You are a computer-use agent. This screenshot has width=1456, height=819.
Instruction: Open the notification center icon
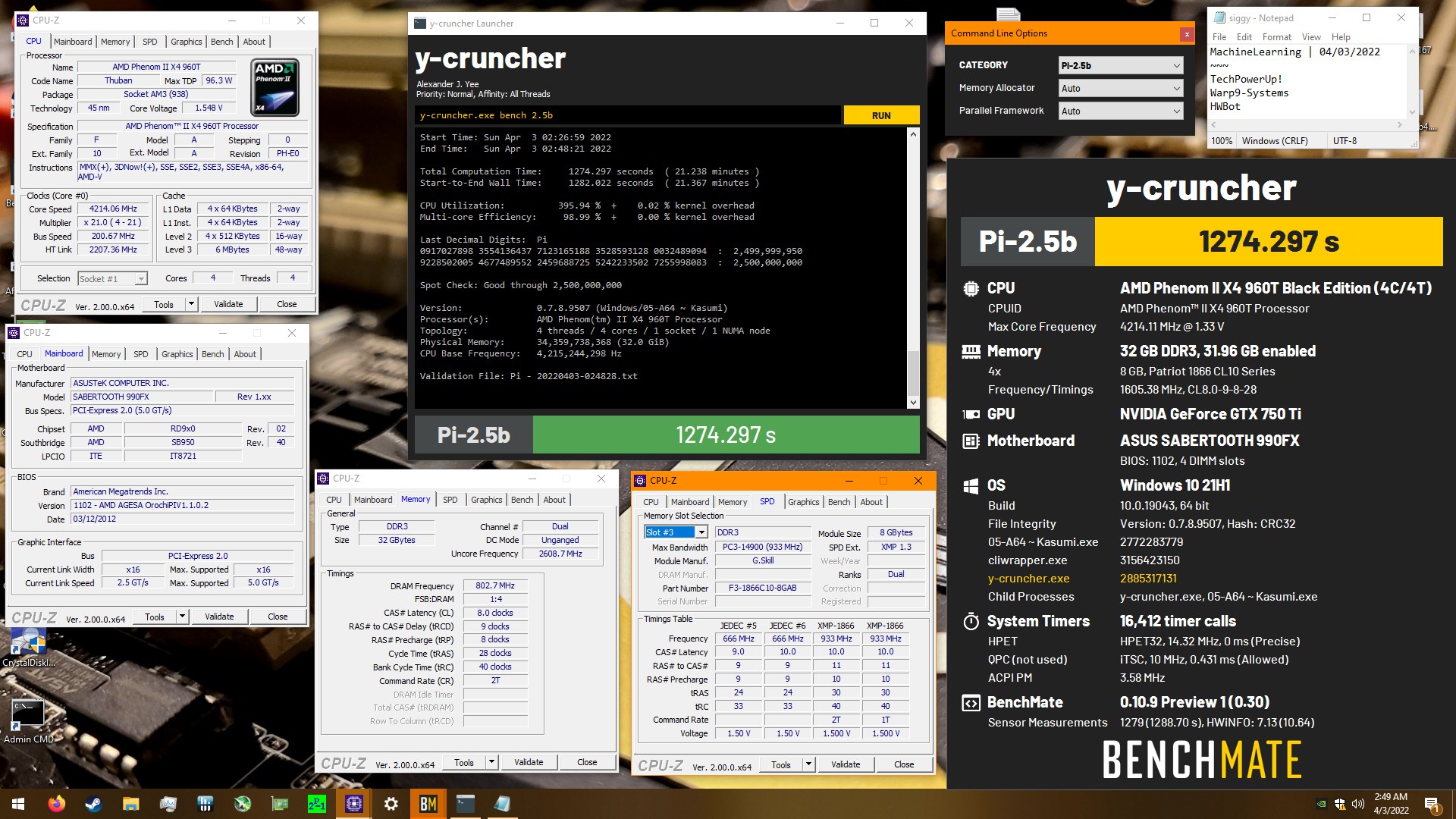[1432, 804]
